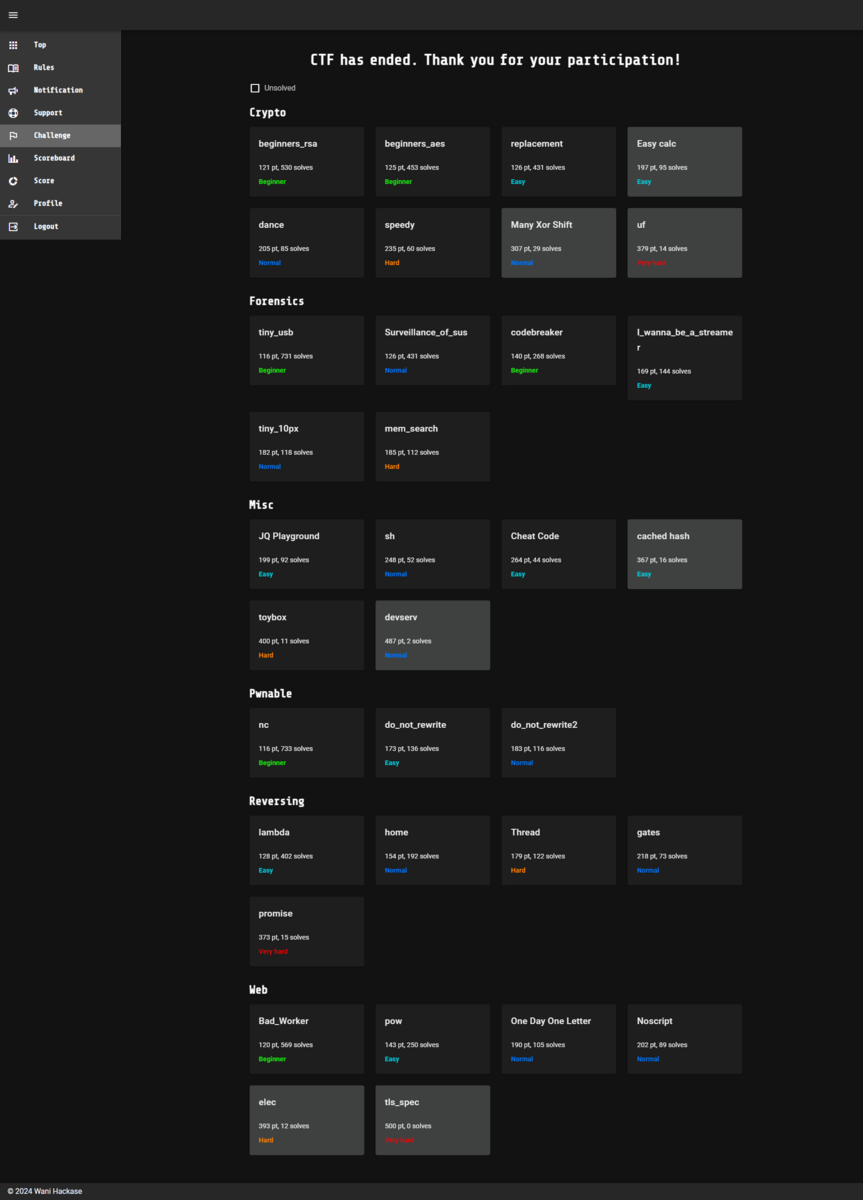Check Unsolved to hide completed challenges

coord(255,88)
